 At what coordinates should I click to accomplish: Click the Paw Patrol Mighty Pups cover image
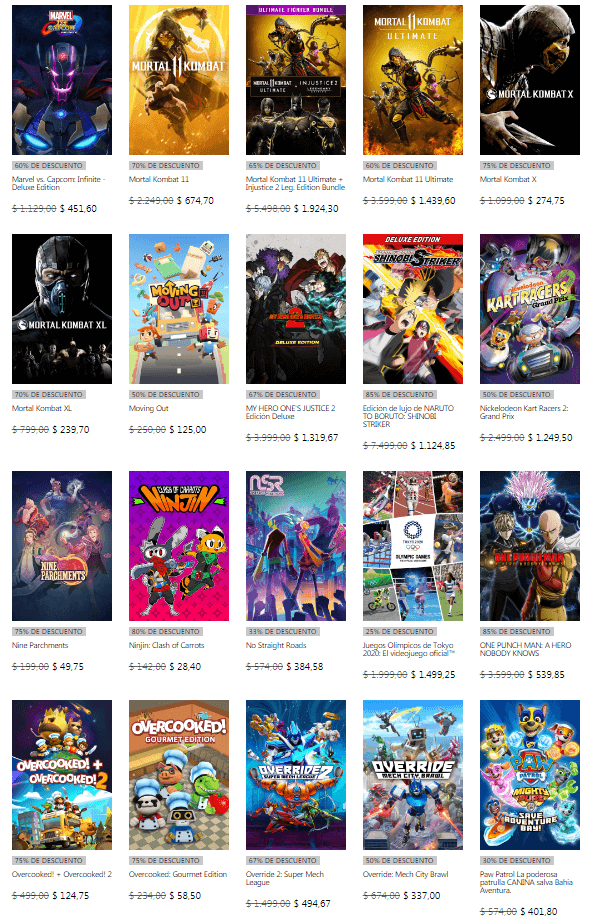530,774
